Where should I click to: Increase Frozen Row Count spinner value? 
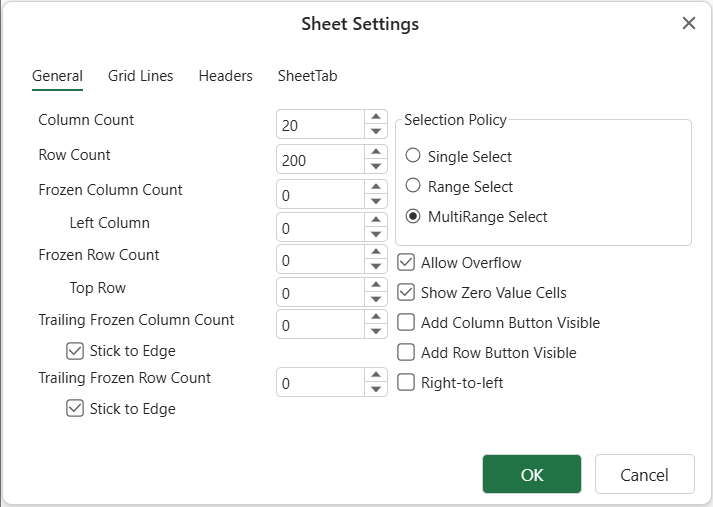[376, 253]
